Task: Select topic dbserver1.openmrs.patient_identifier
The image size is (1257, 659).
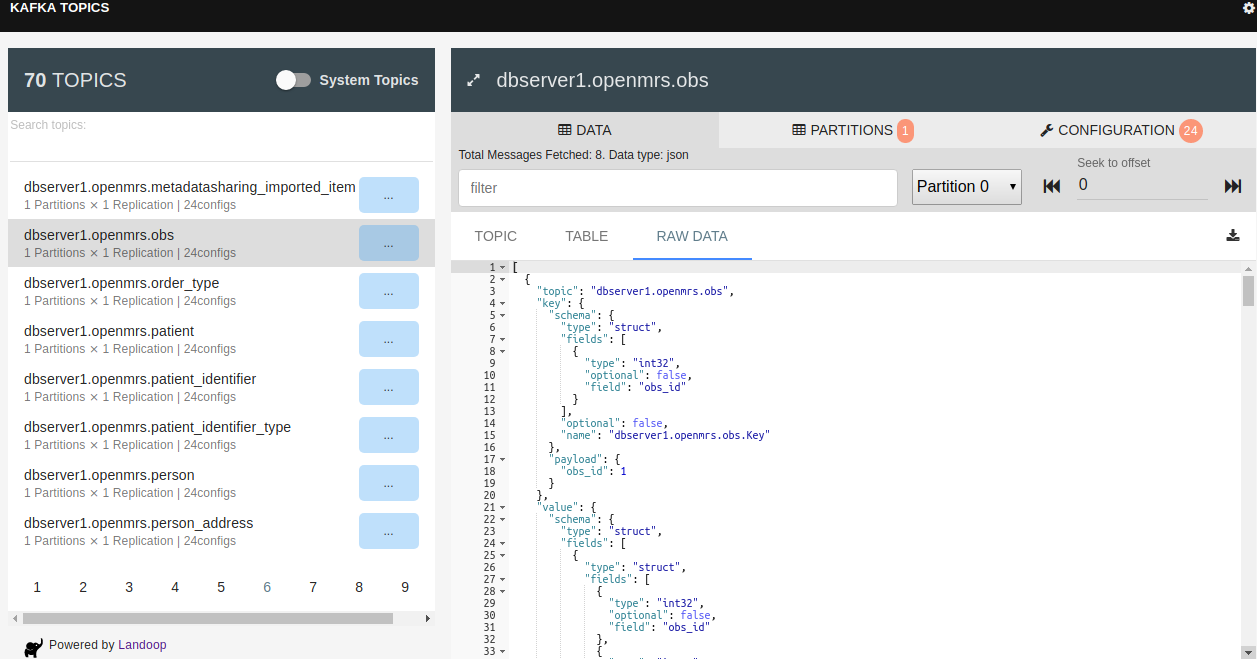Action: [140, 379]
